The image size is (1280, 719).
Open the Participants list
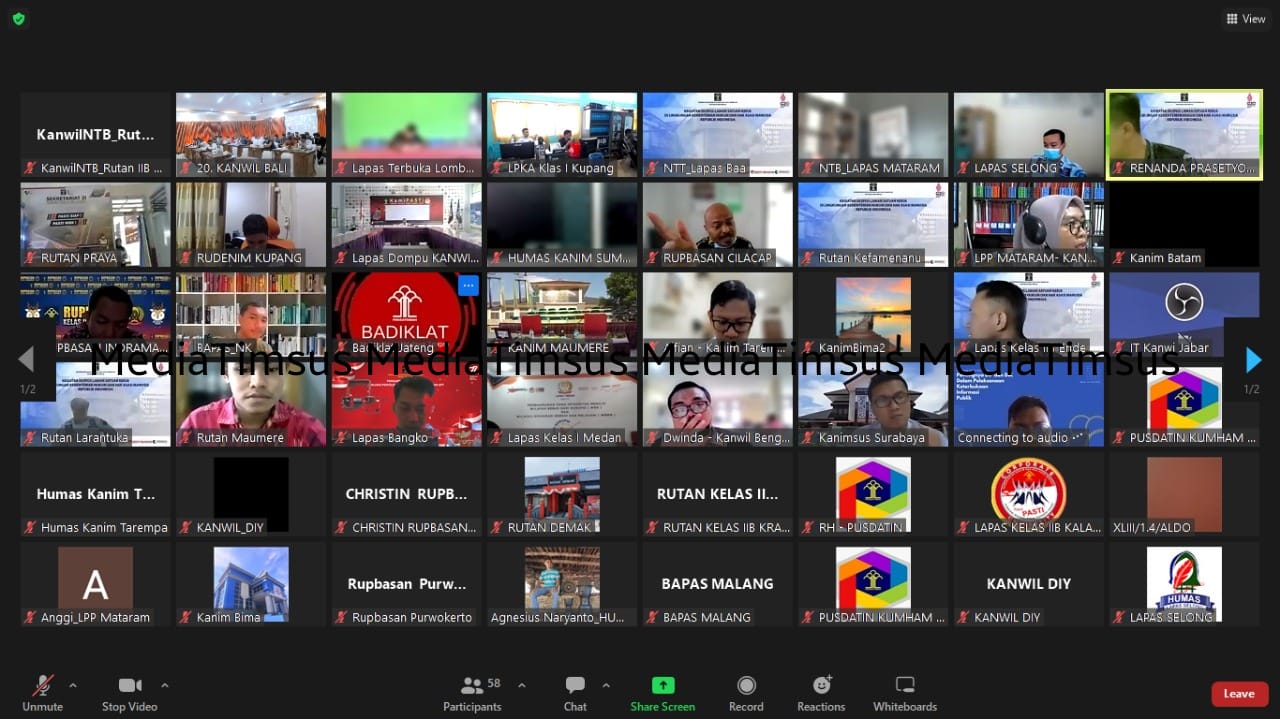click(472, 693)
